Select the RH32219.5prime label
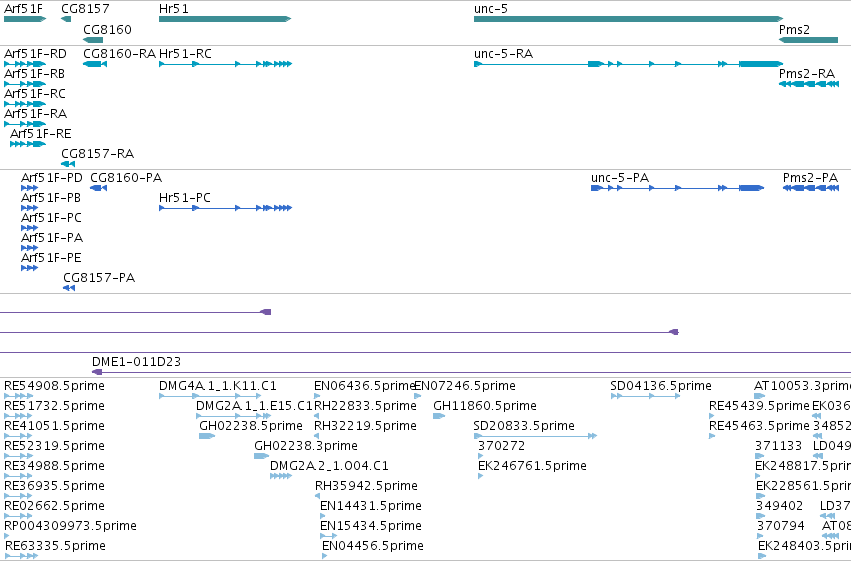Screen dimensions: 851x561 pos(365,426)
